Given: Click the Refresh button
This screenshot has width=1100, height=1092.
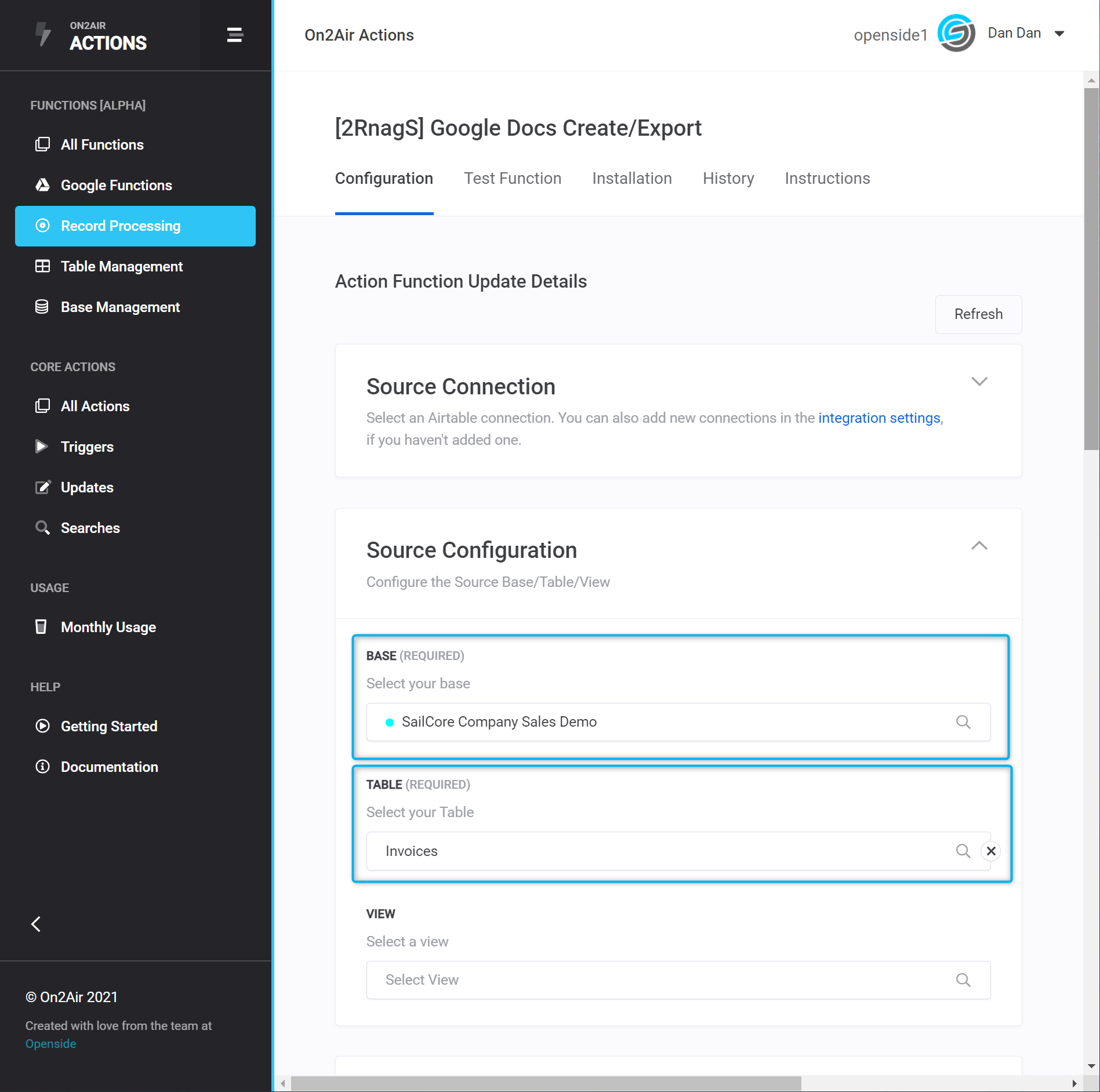Looking at the screenshot, I should (978, 314).
